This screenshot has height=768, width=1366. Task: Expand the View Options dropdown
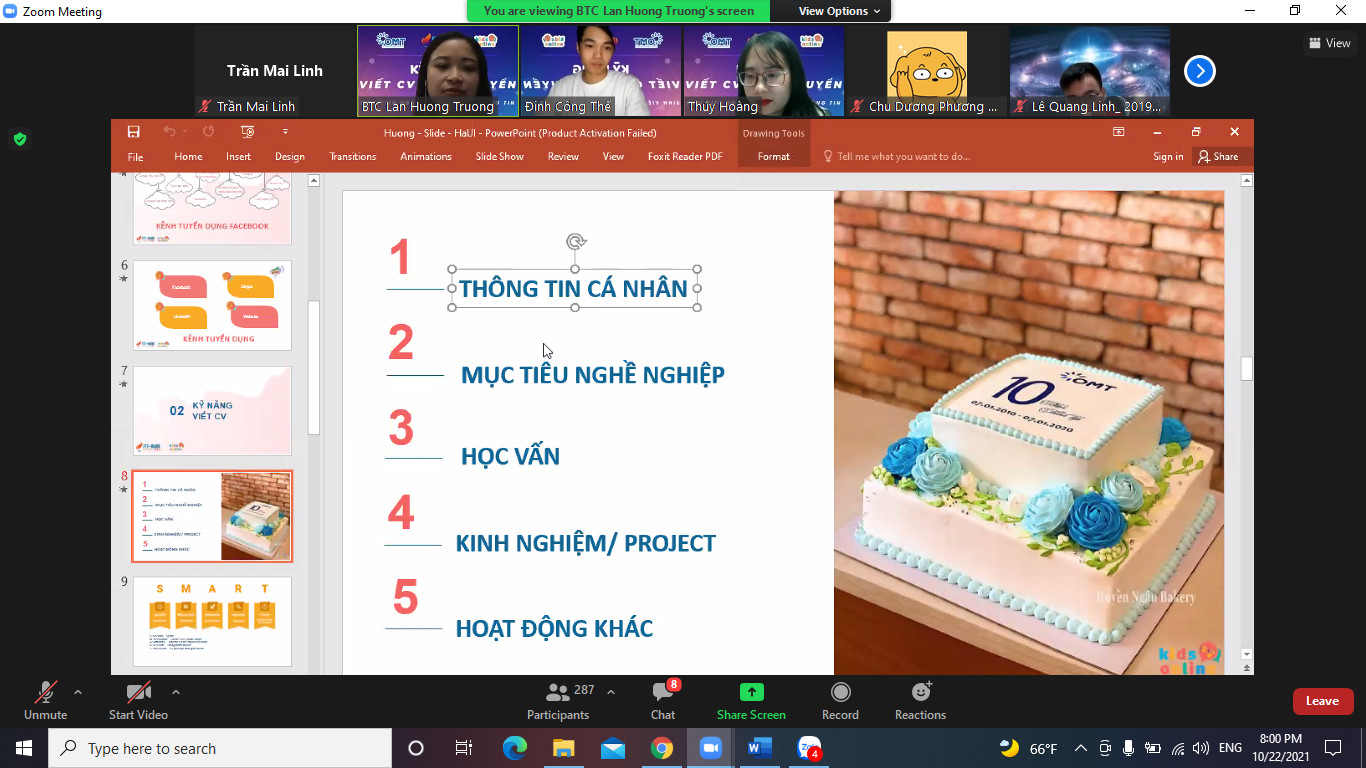[x=839, y=11]
